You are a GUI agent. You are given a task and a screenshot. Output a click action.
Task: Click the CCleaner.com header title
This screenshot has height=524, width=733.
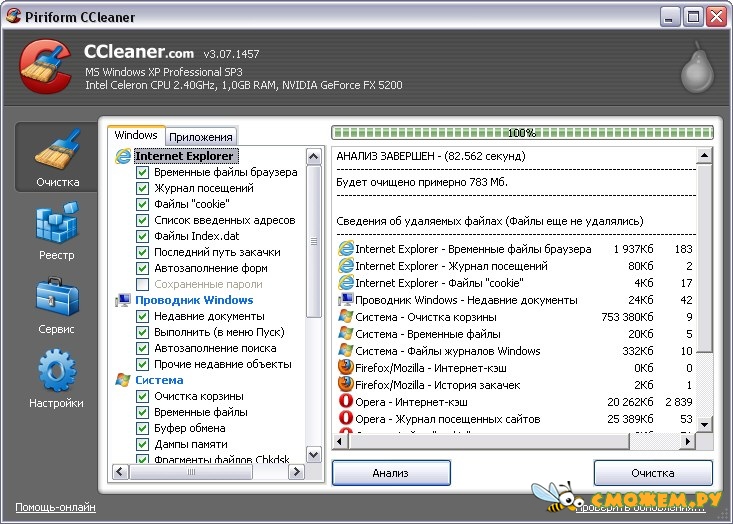[139, 51]
